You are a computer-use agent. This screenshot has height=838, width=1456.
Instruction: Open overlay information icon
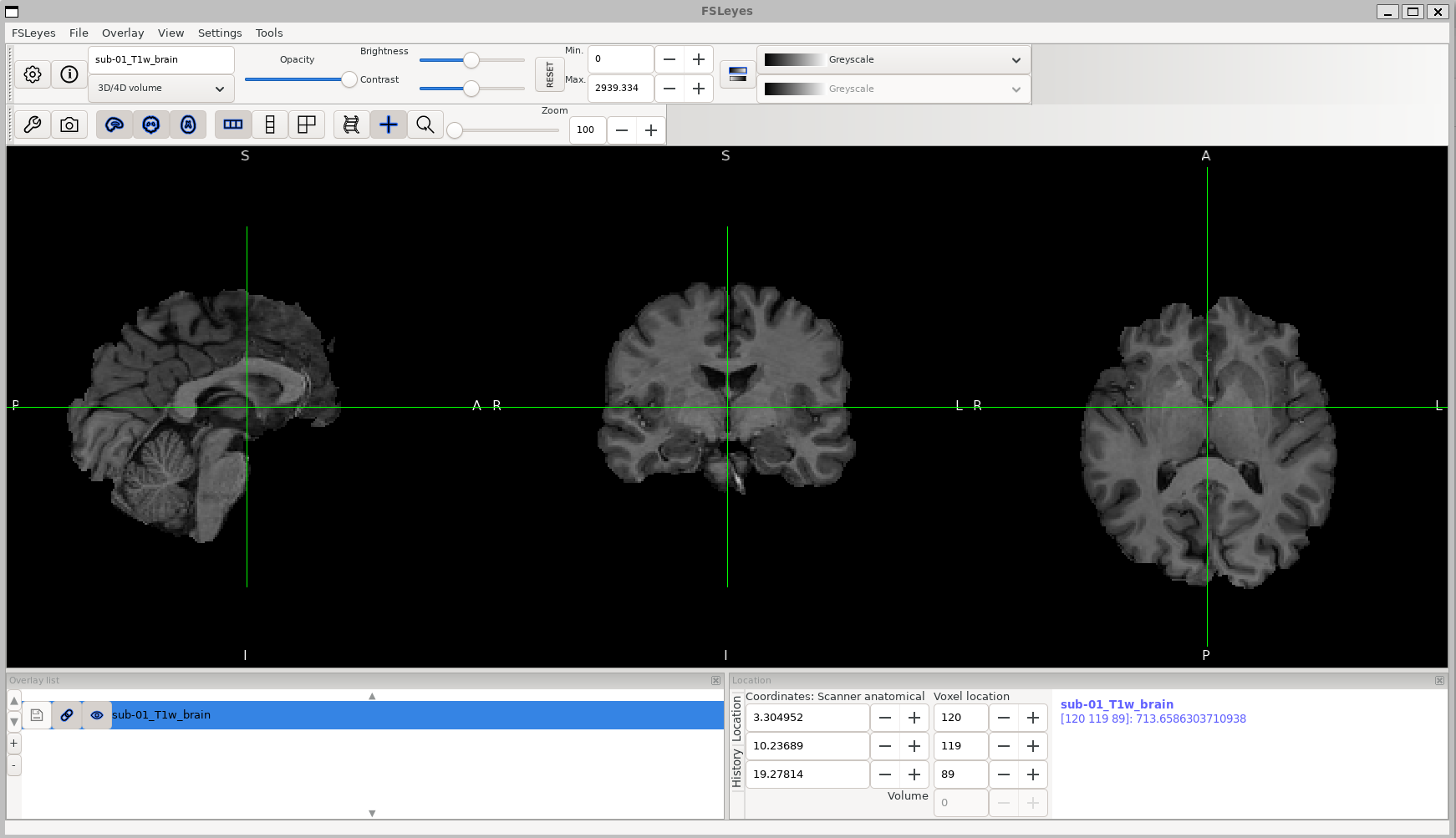pos(69,74)
